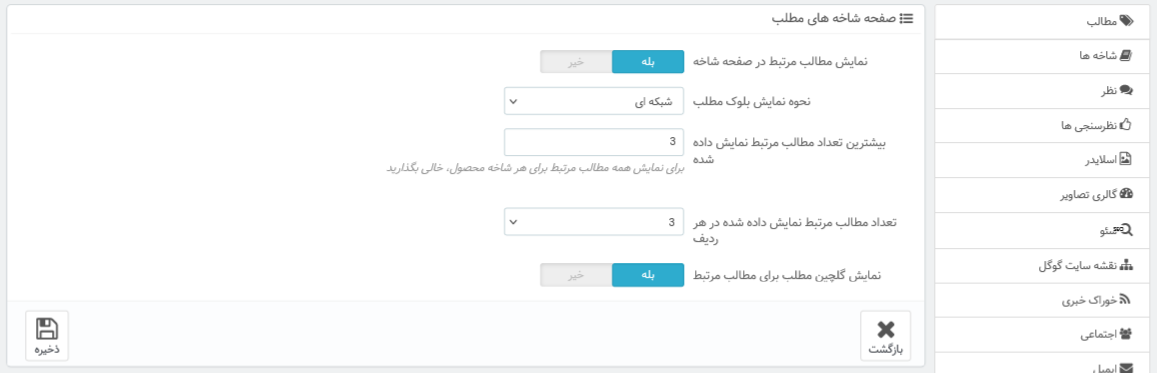1157x373 pixels.
Task: Click the thumbs-up icon for نظرسنجی ها
Action: (1126, 125)
